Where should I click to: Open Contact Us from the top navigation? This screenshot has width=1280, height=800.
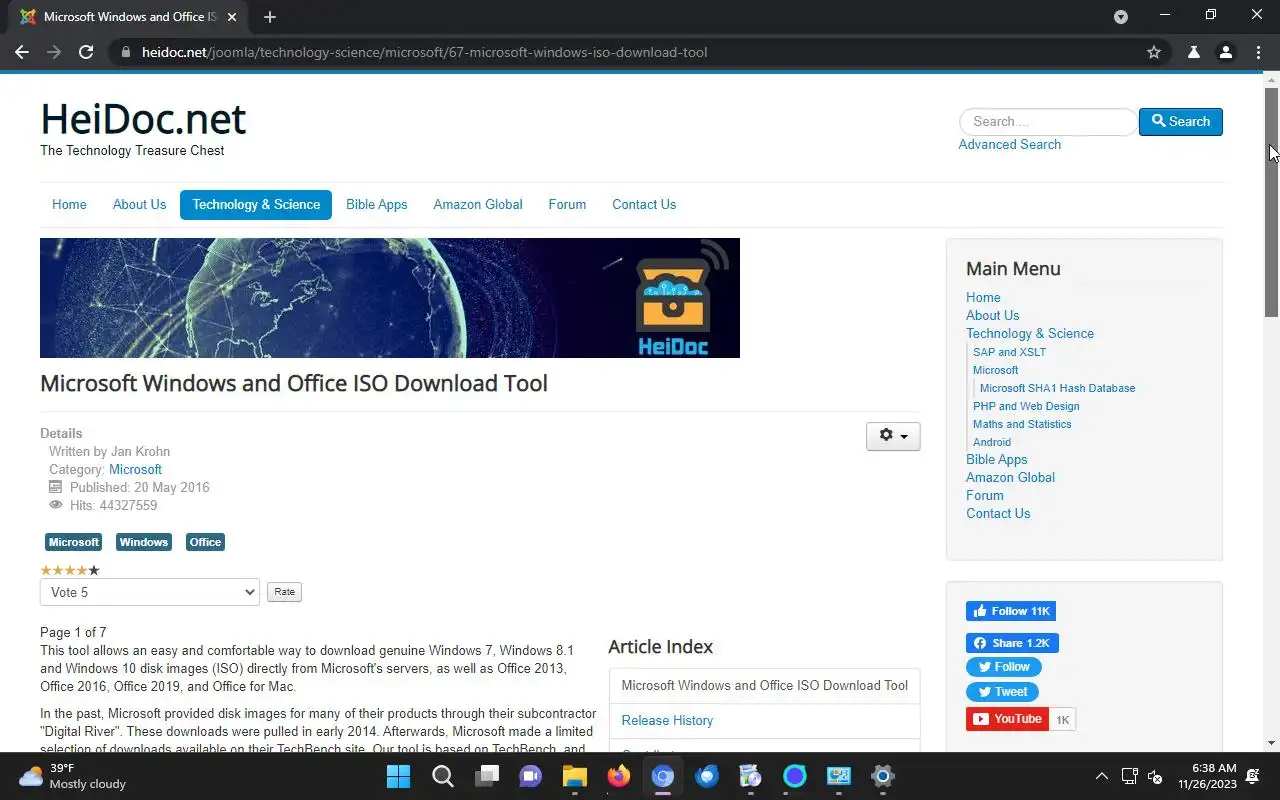(644, 204)
